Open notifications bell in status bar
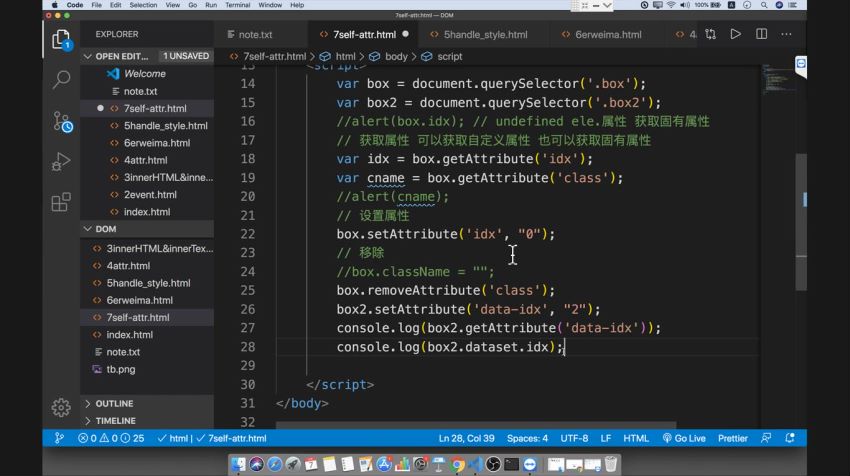850x476 pixels. tap(790, 438)
